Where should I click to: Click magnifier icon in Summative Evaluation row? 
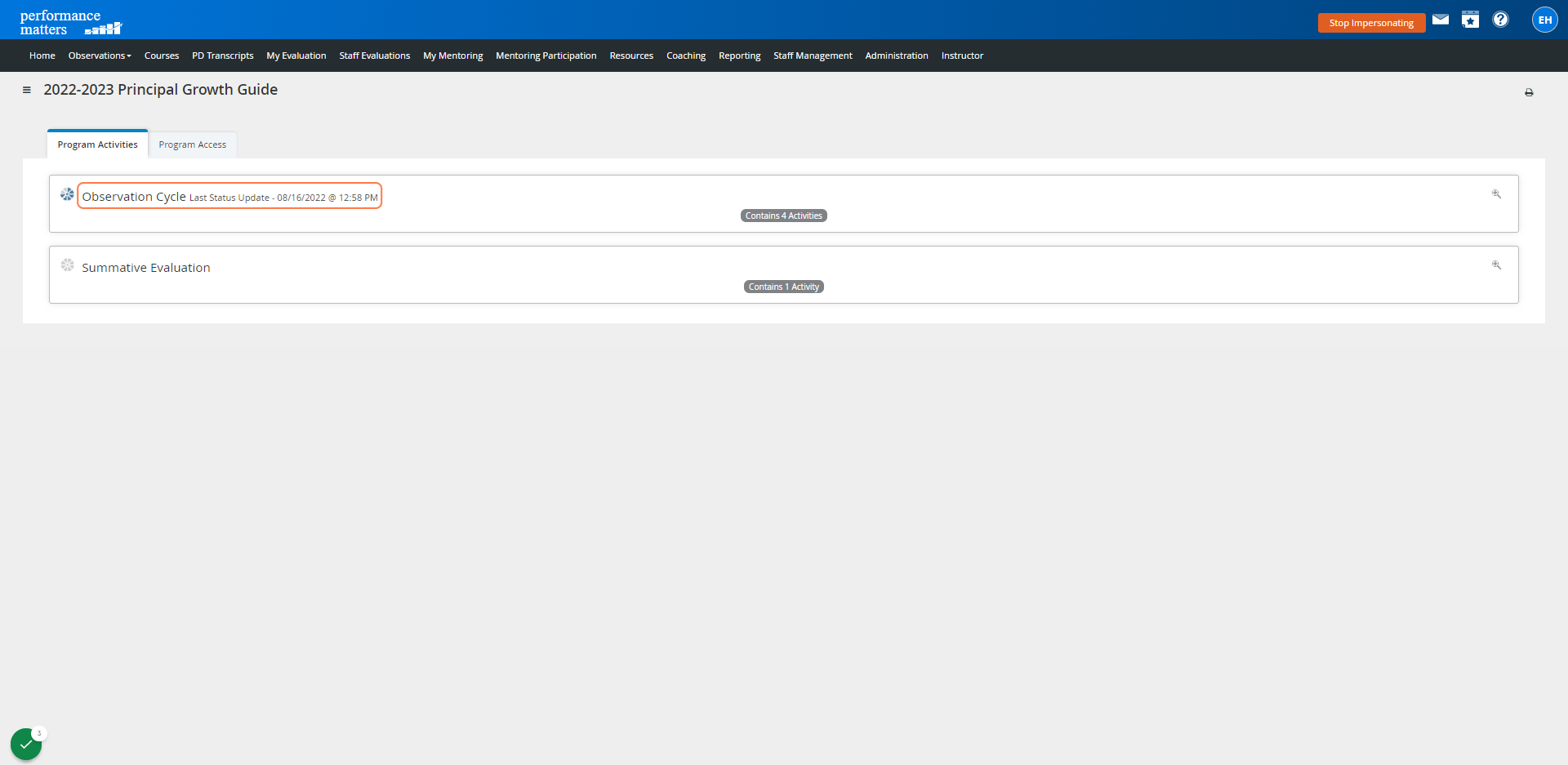click(x=1496, y=265)
